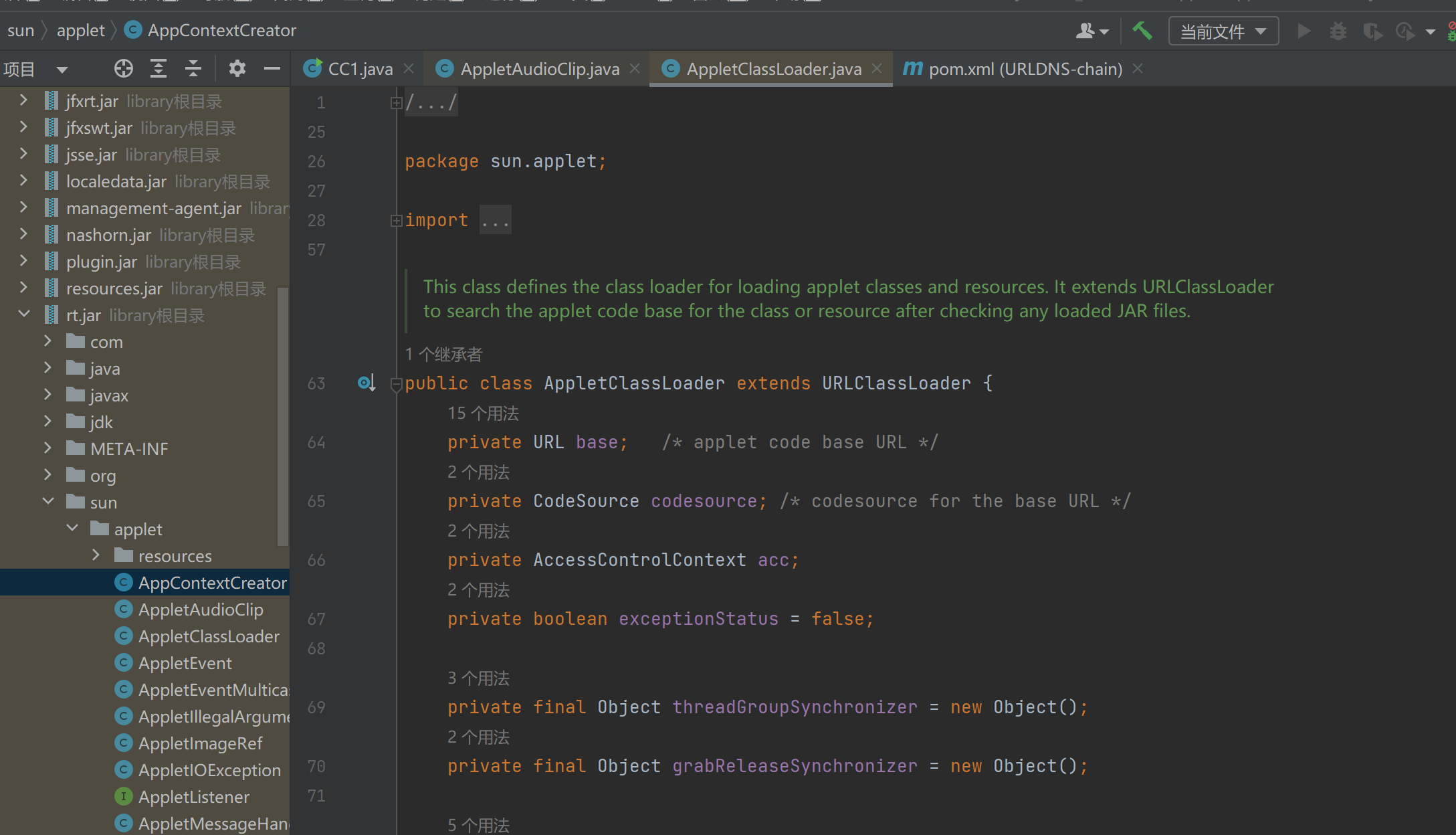Run with coverage shield icon

click(1372, 31)
